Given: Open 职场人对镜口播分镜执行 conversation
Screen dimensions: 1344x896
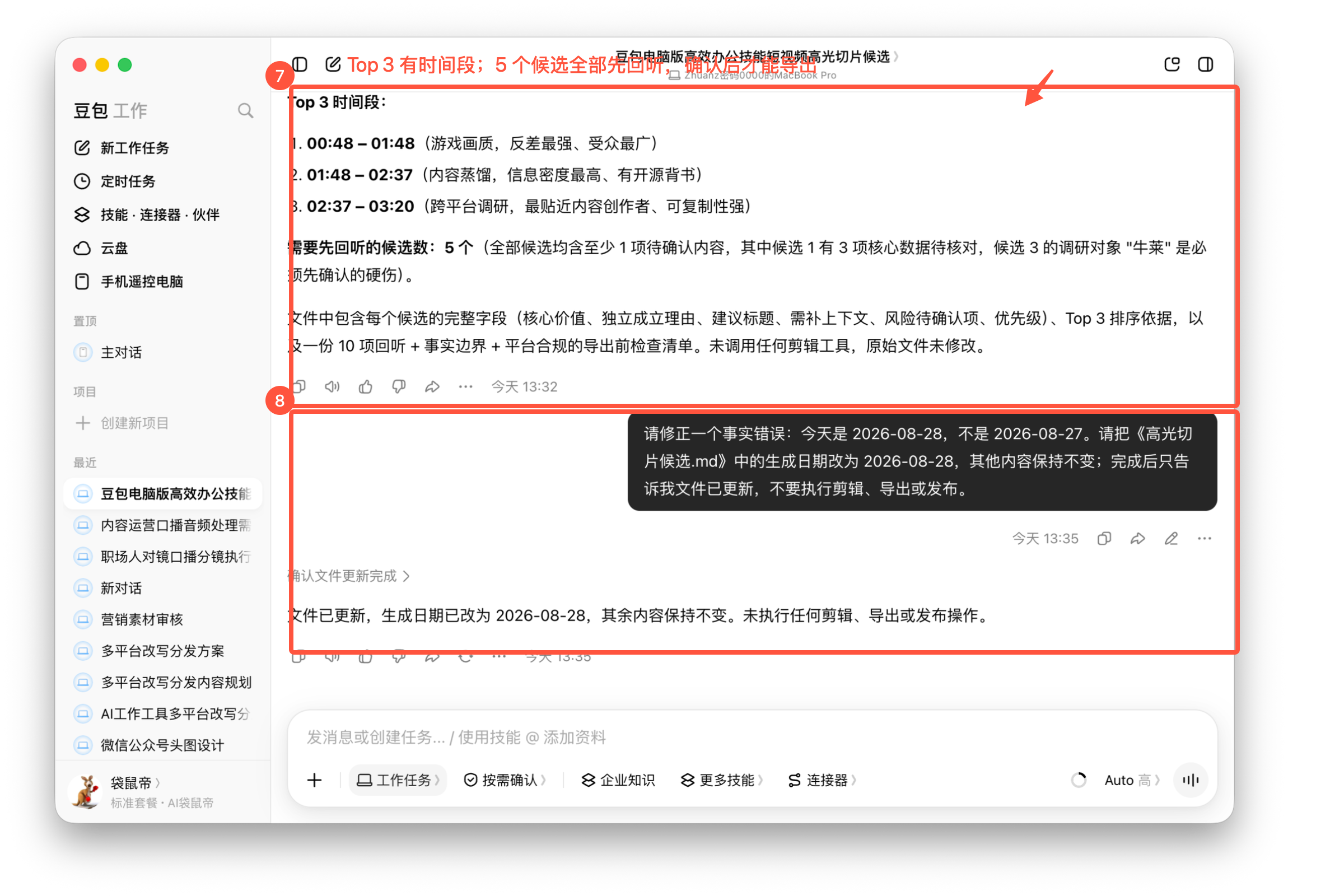Looking at the screenshot, I should [163, 557].
